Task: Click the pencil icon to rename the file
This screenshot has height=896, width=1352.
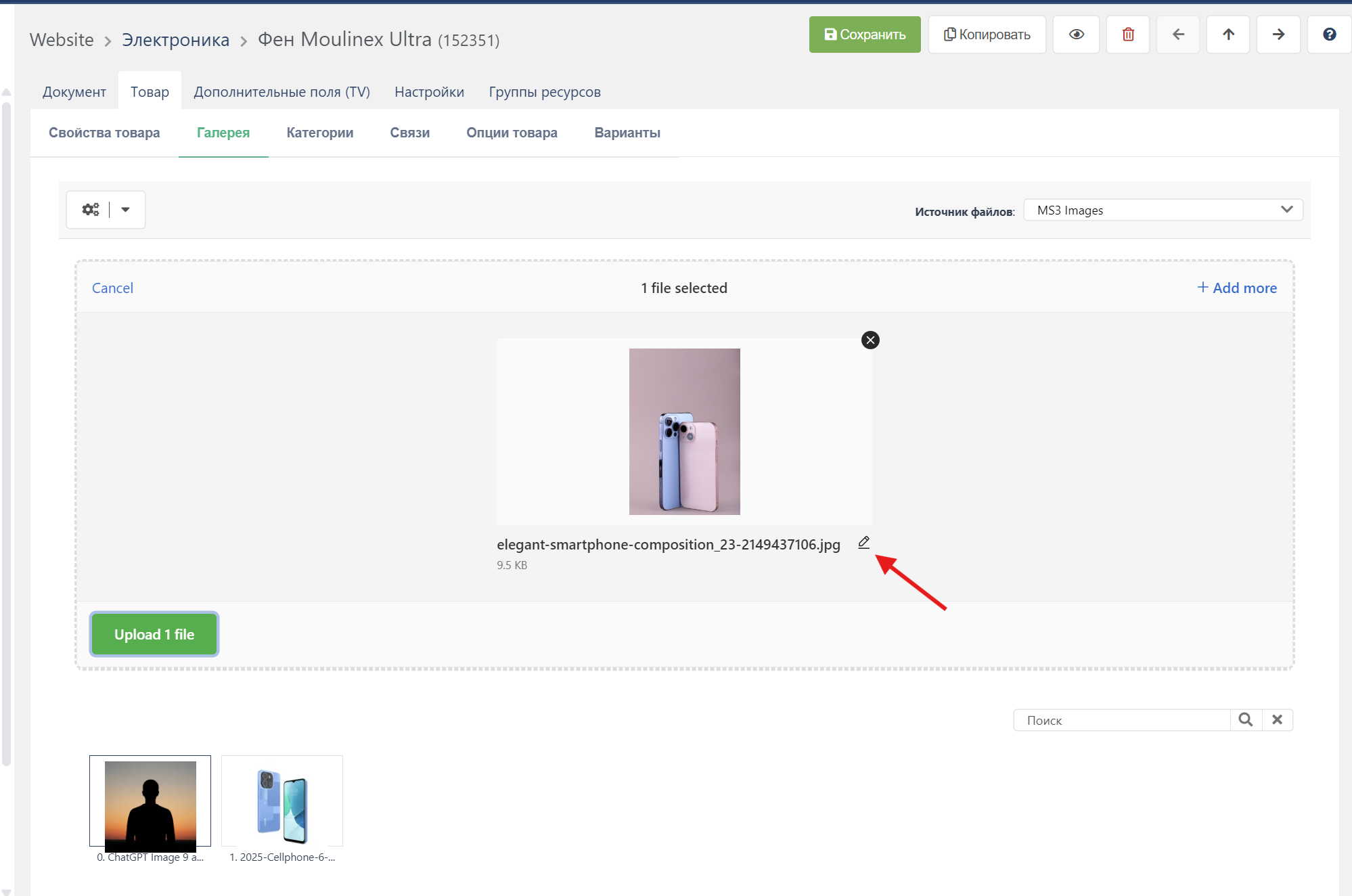Action: [x=863, y=543]
